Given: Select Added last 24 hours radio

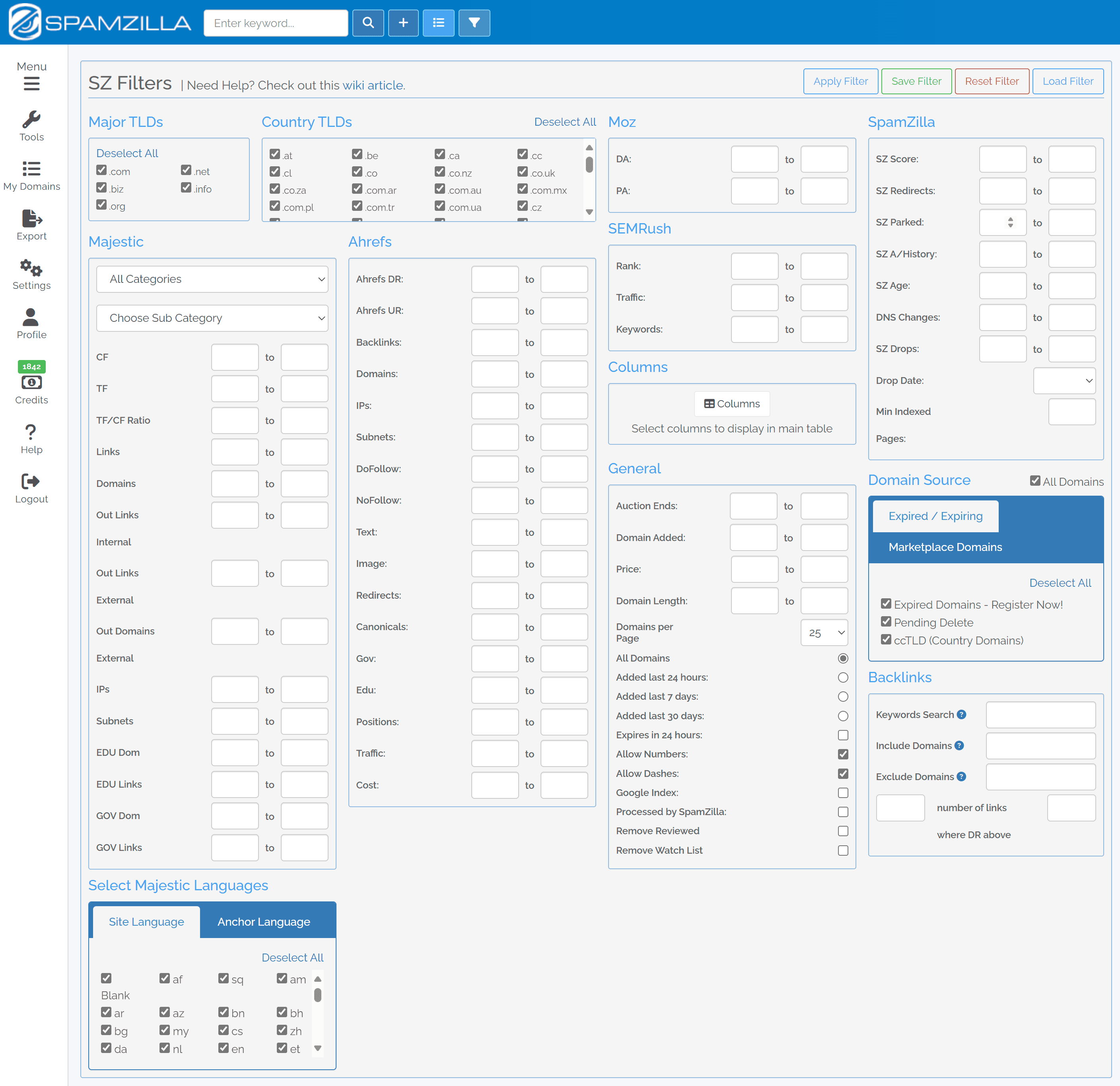Looking at the screenshot, I should click(843, 677).
